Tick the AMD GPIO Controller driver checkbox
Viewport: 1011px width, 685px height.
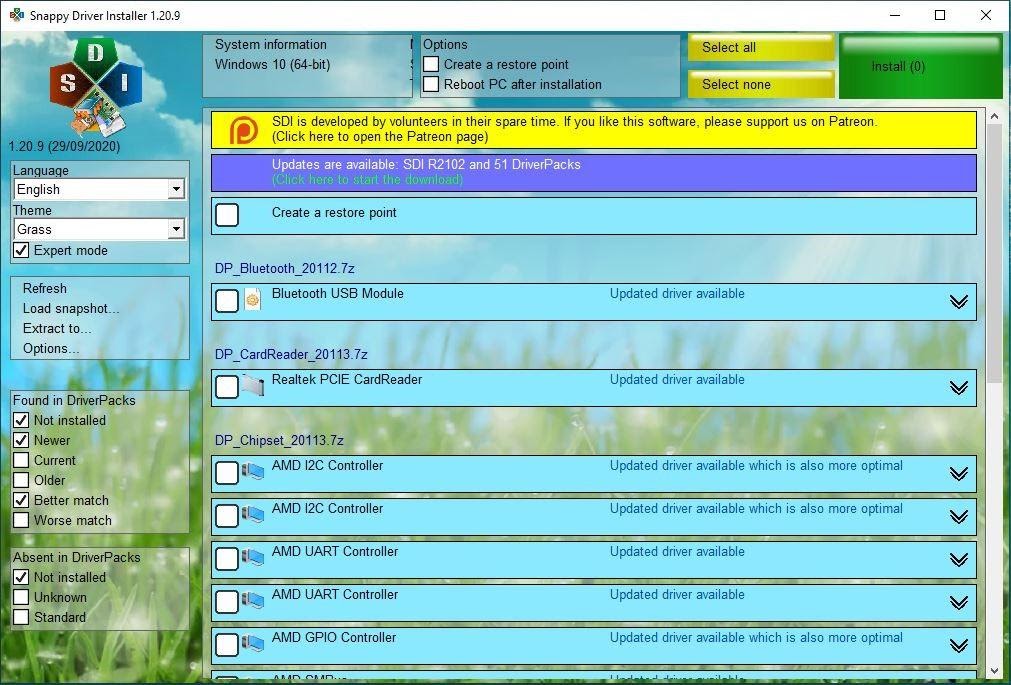click(227, 644)
